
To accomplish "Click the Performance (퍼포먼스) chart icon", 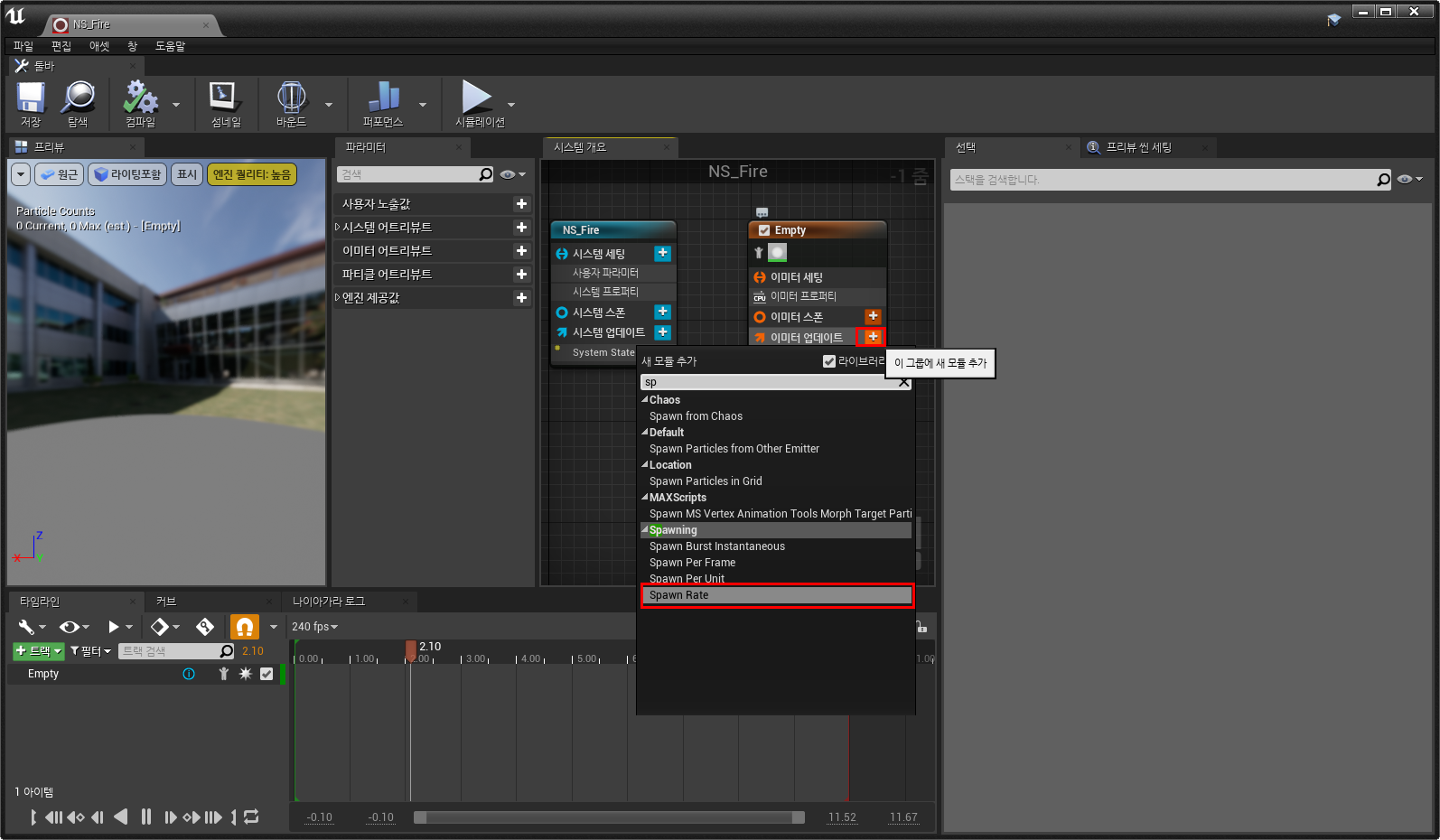I will click(x=383, y=104).
